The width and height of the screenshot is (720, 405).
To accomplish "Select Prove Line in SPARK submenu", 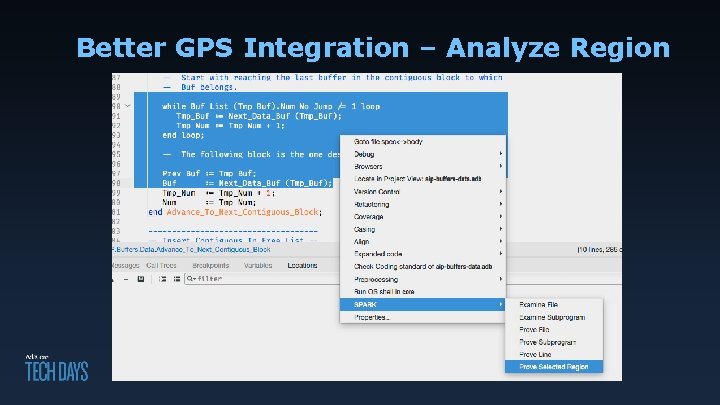I will pos(554,354).
